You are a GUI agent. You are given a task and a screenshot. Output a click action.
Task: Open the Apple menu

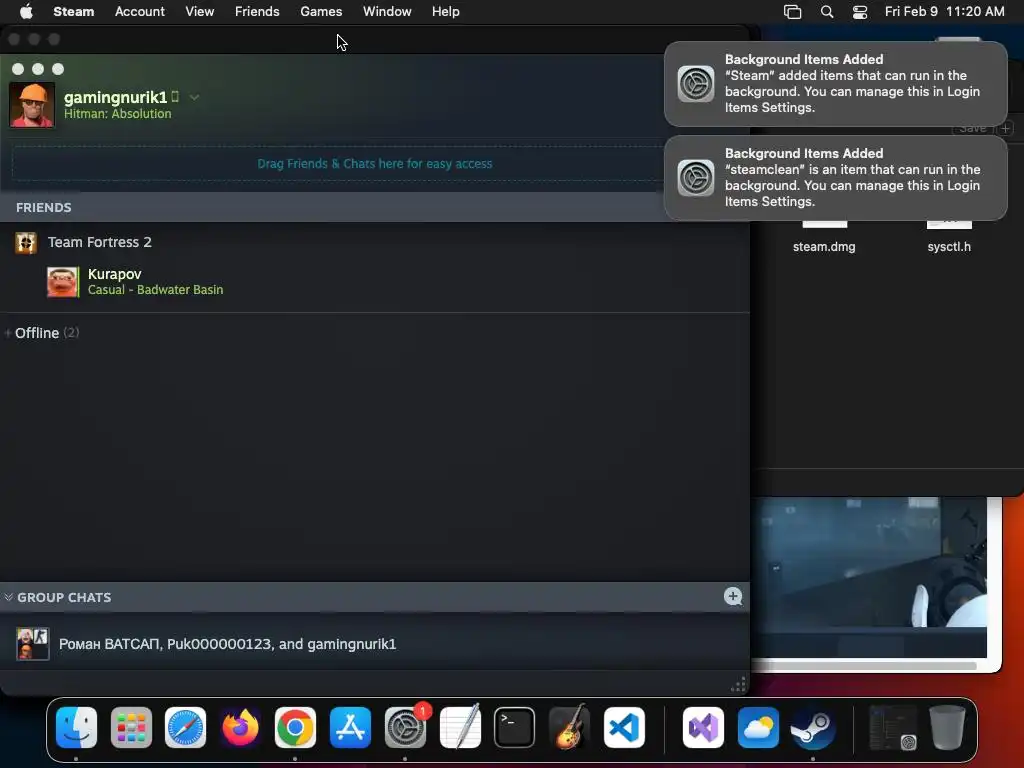(x=26, y=12)
